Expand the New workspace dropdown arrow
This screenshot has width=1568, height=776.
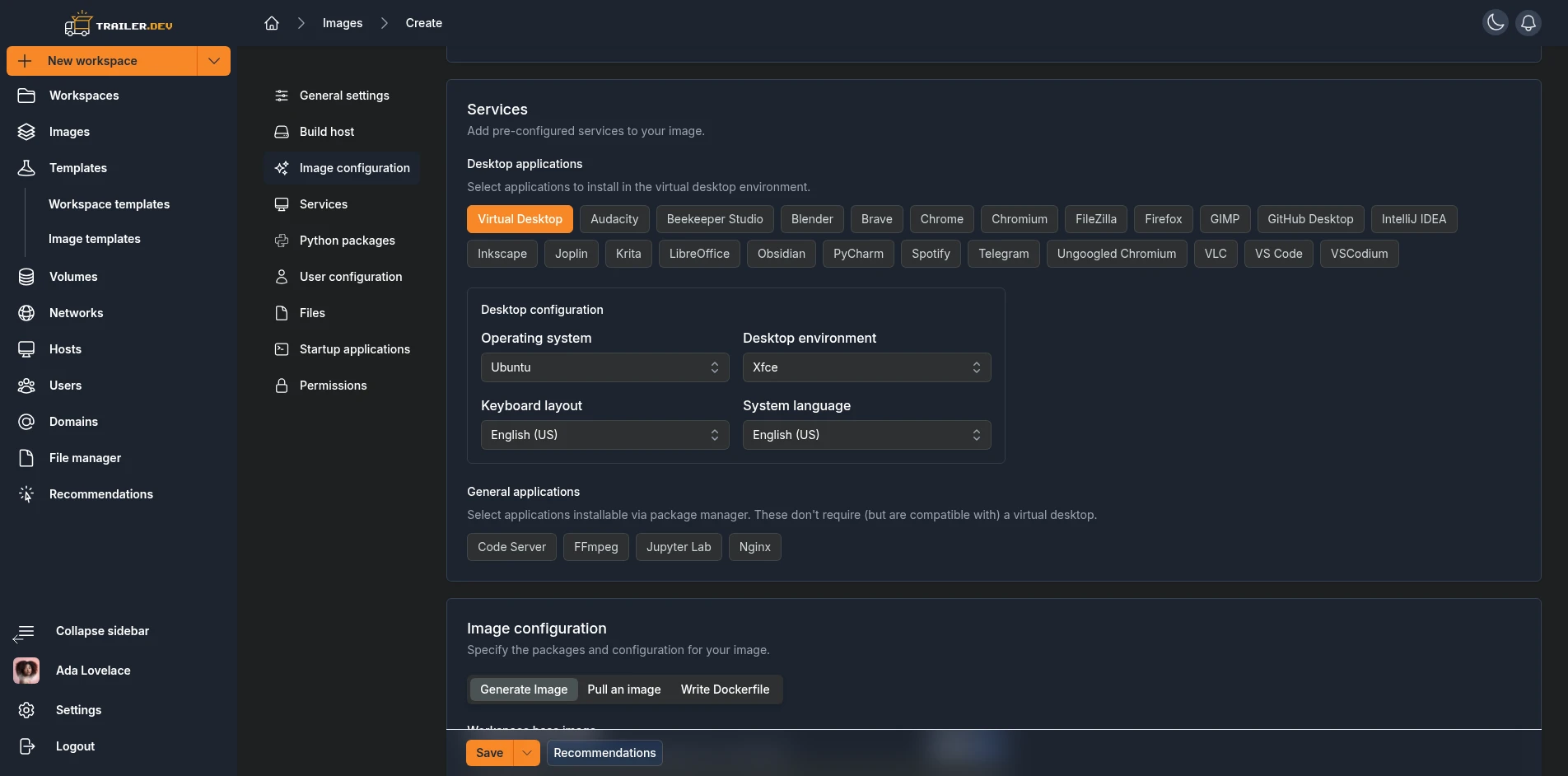tap(214, 61)
